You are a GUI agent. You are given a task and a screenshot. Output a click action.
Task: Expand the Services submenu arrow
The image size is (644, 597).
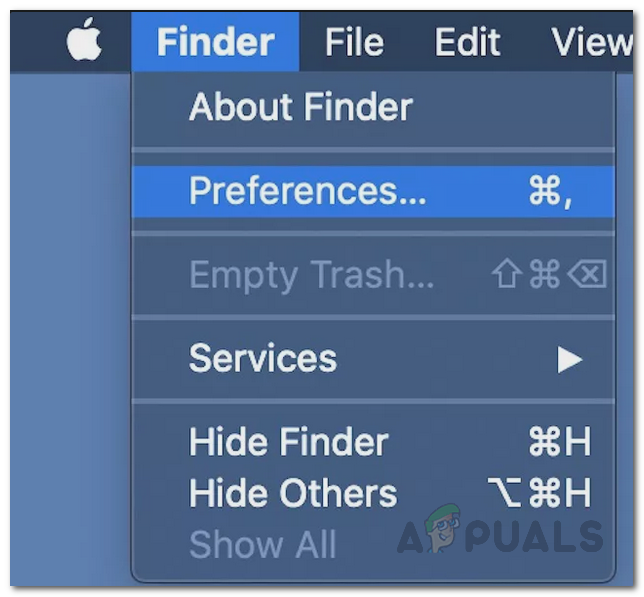point(570,359)
